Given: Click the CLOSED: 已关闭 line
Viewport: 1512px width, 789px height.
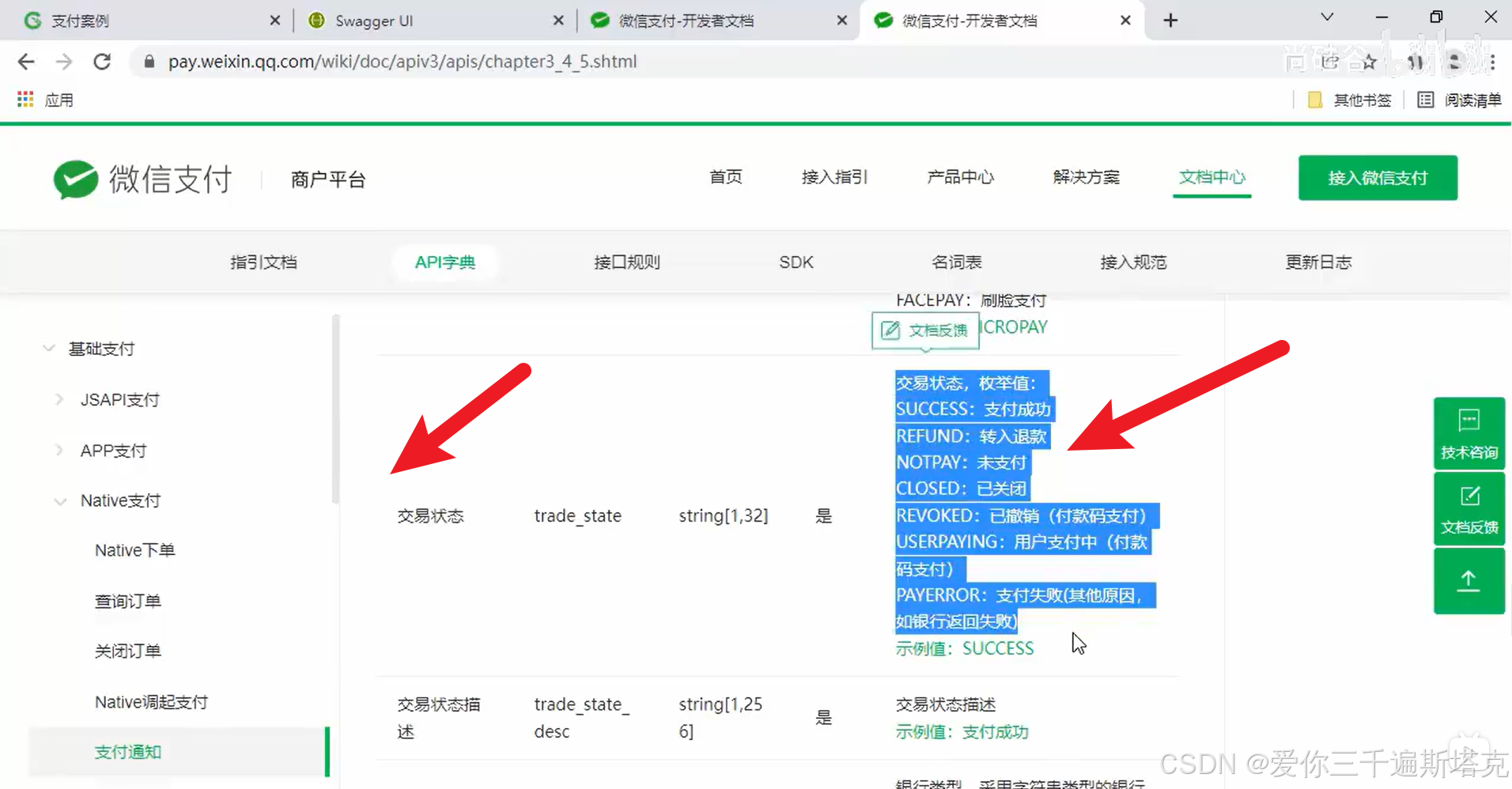Looking at the screenshot, I should point(961,489).
